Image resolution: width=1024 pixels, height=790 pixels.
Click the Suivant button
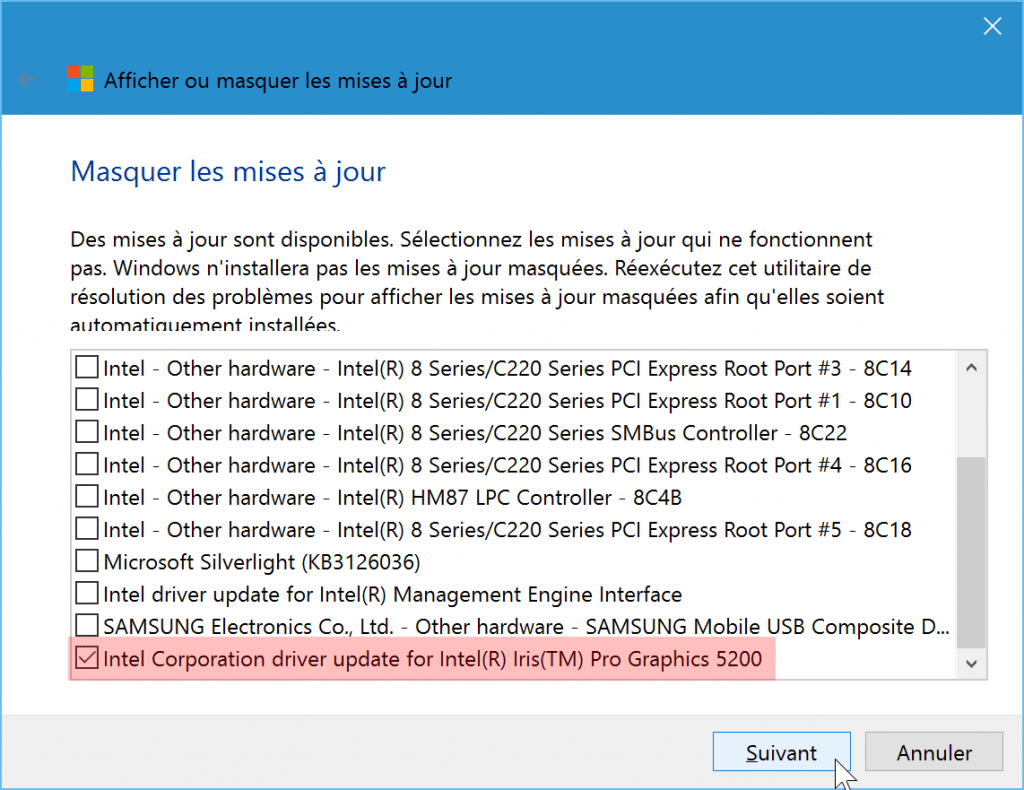click(781, 752)
